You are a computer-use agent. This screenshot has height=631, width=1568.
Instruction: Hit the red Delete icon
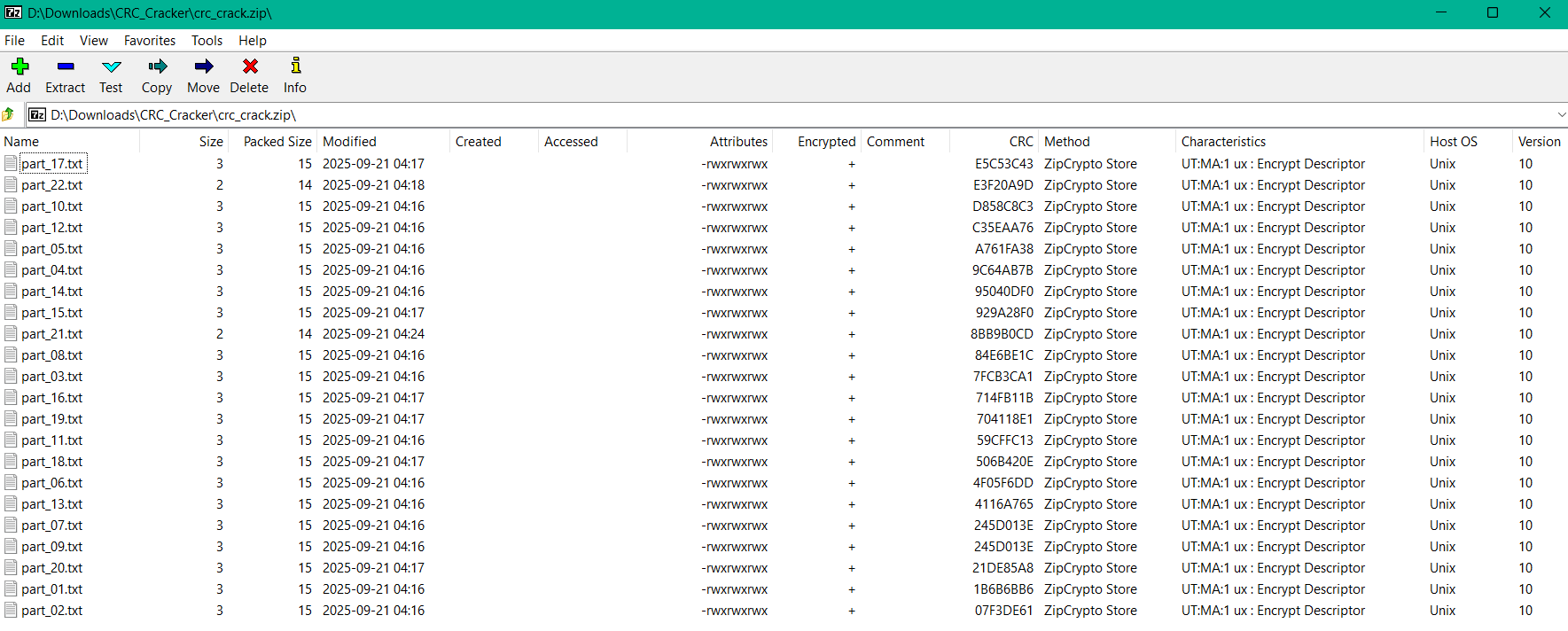[x=250, y=67]
